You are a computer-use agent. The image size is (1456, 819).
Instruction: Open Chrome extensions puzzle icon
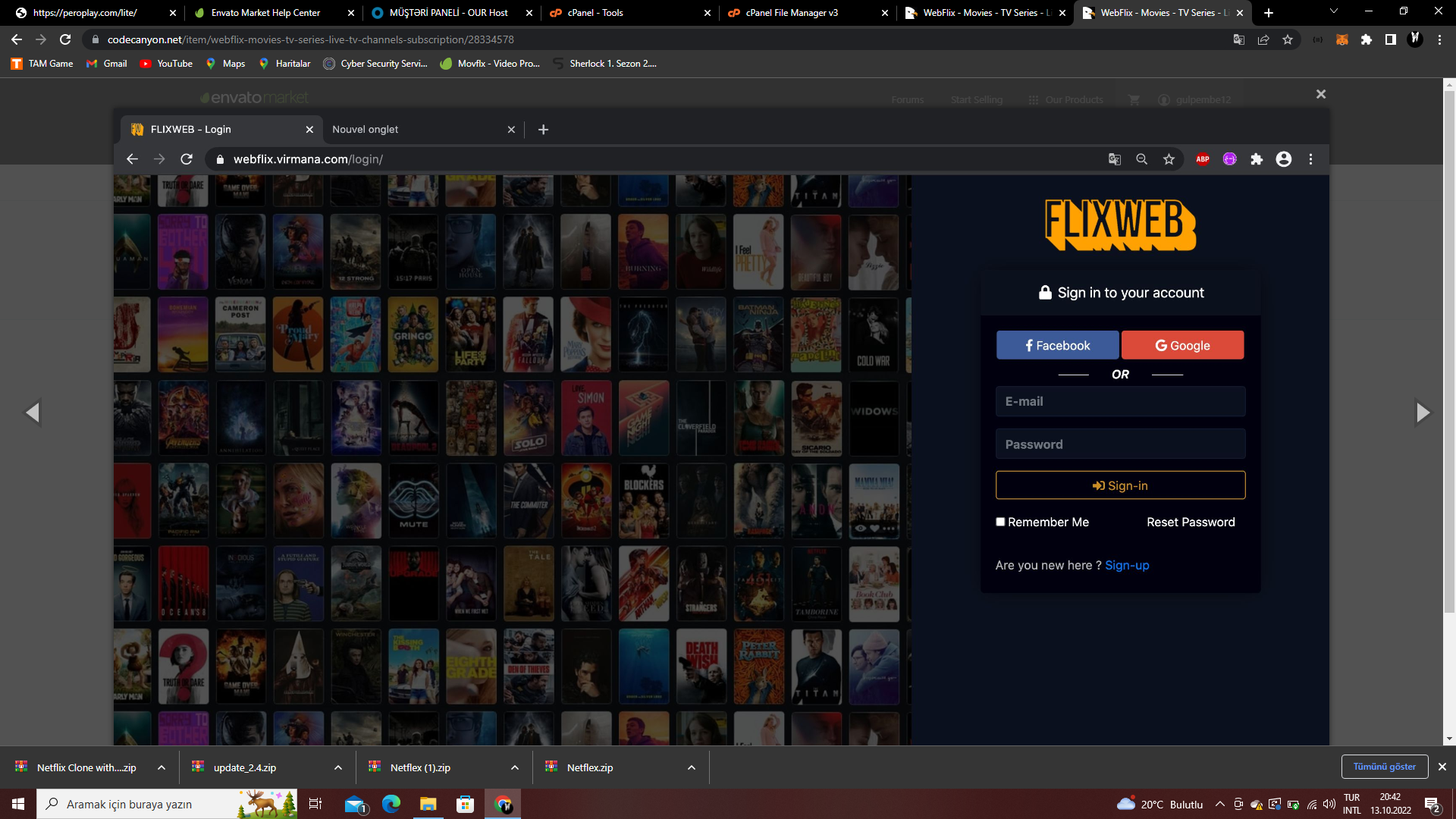[x=1367, y=39]
